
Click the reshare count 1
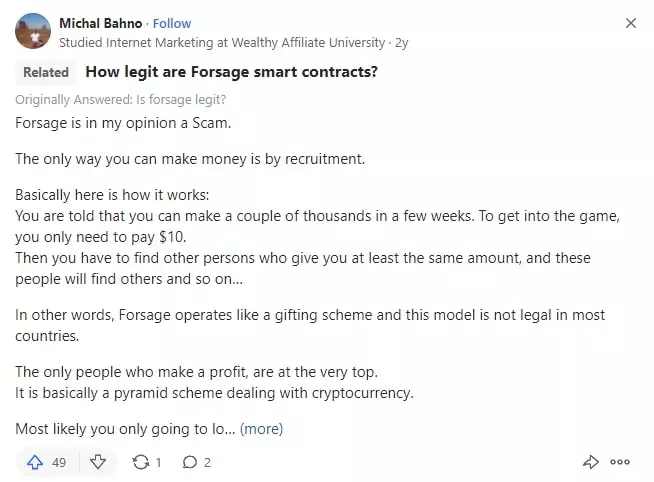(158, 462)
